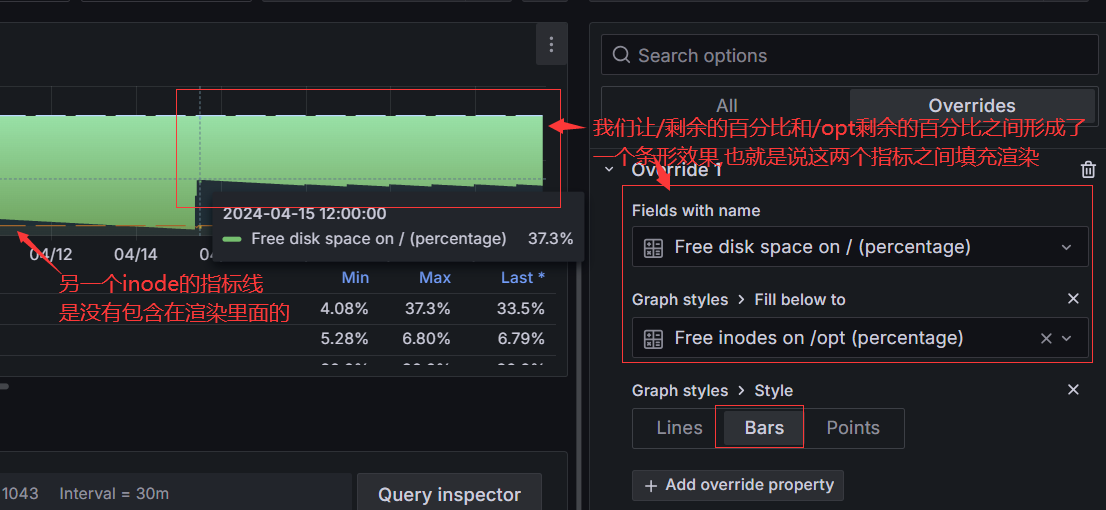Switch to the All options tab
Screen dimensions: 1106x510
[x=727, y=105]
